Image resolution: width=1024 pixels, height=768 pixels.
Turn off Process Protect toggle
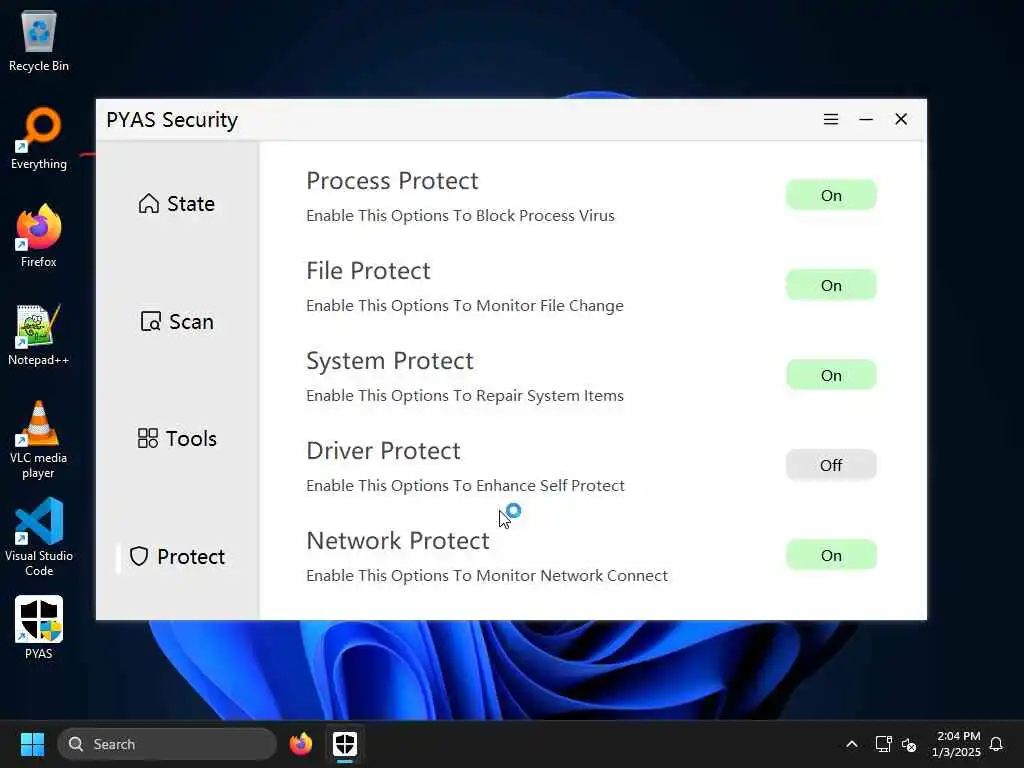click(831, 195)
